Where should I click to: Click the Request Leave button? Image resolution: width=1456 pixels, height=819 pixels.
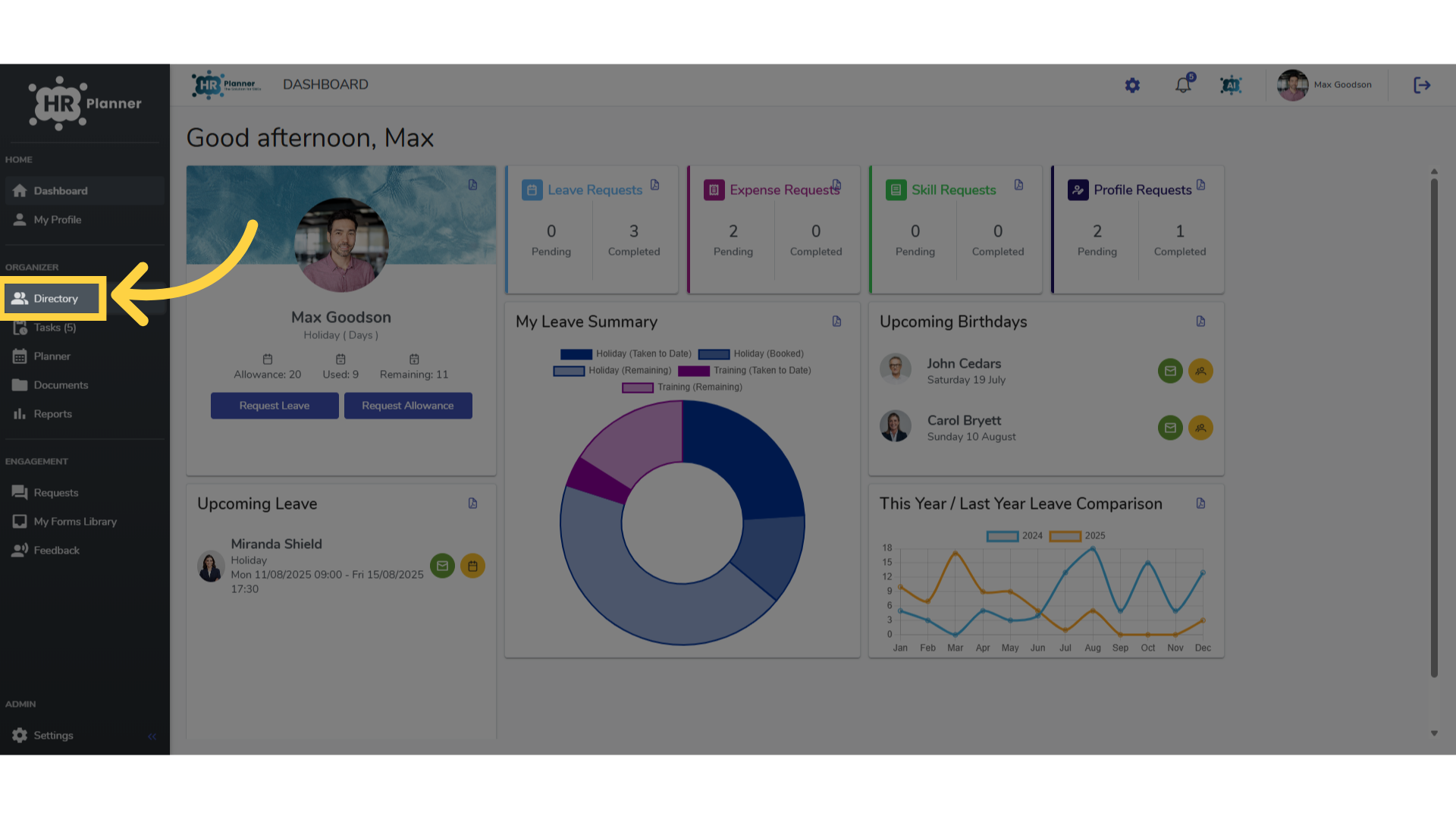point(275,406)
